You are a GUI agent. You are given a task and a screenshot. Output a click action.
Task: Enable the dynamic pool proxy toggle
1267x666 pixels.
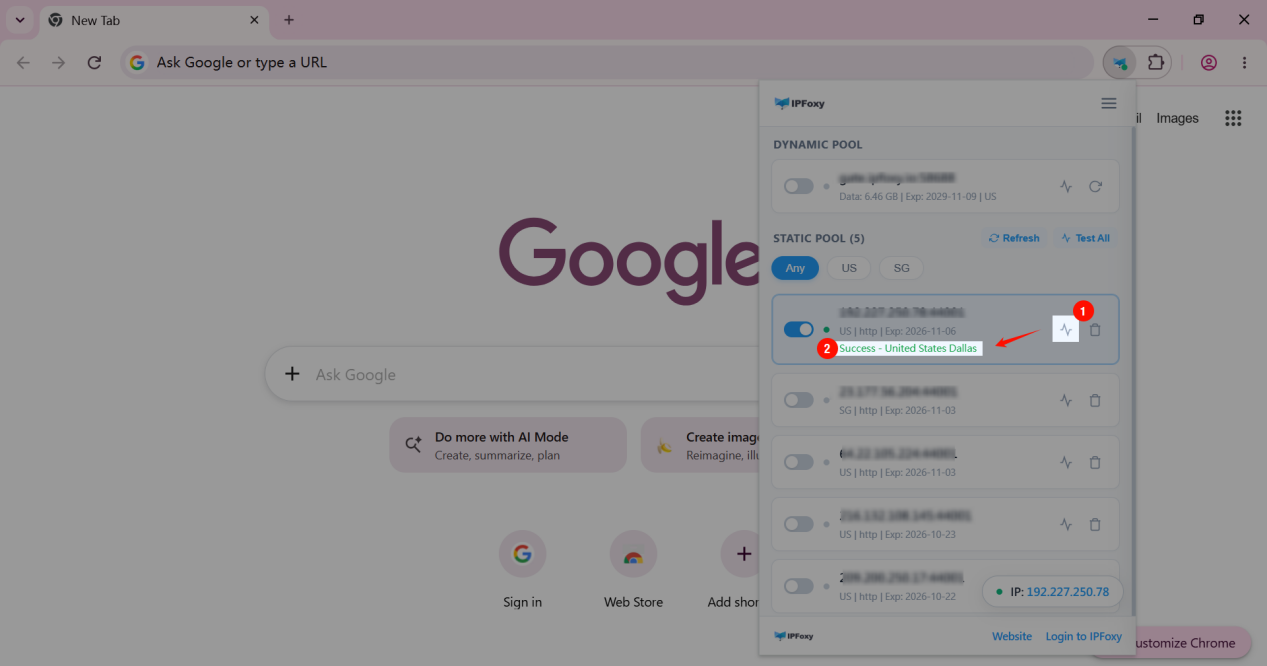click(798, 186)
